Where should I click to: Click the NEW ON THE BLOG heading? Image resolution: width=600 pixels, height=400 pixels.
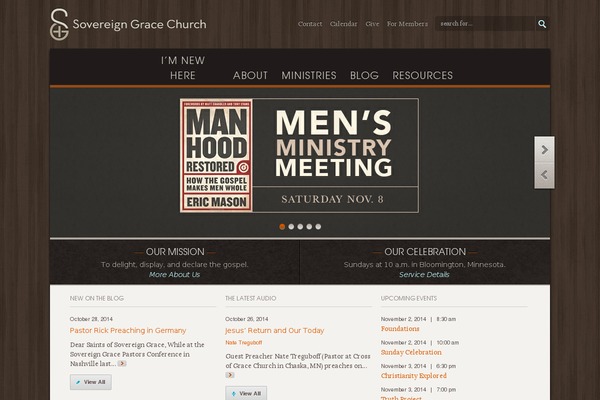pyautogui.click(x=97, y=298)
